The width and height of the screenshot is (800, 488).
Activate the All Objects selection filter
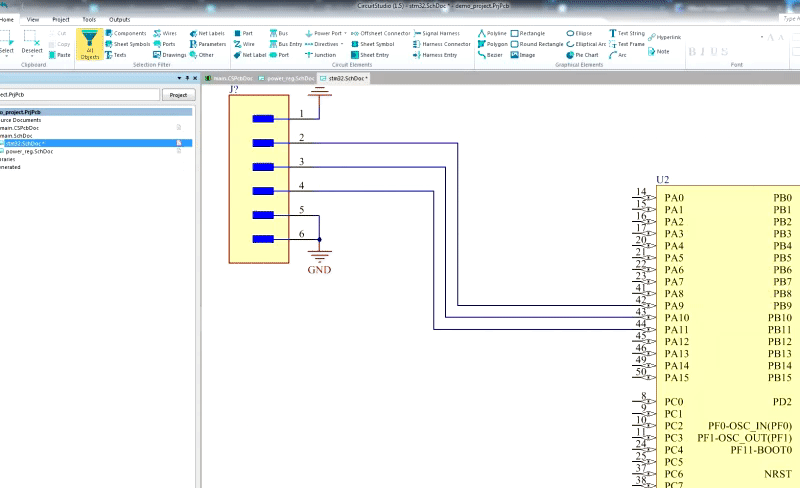pos(90,44)
